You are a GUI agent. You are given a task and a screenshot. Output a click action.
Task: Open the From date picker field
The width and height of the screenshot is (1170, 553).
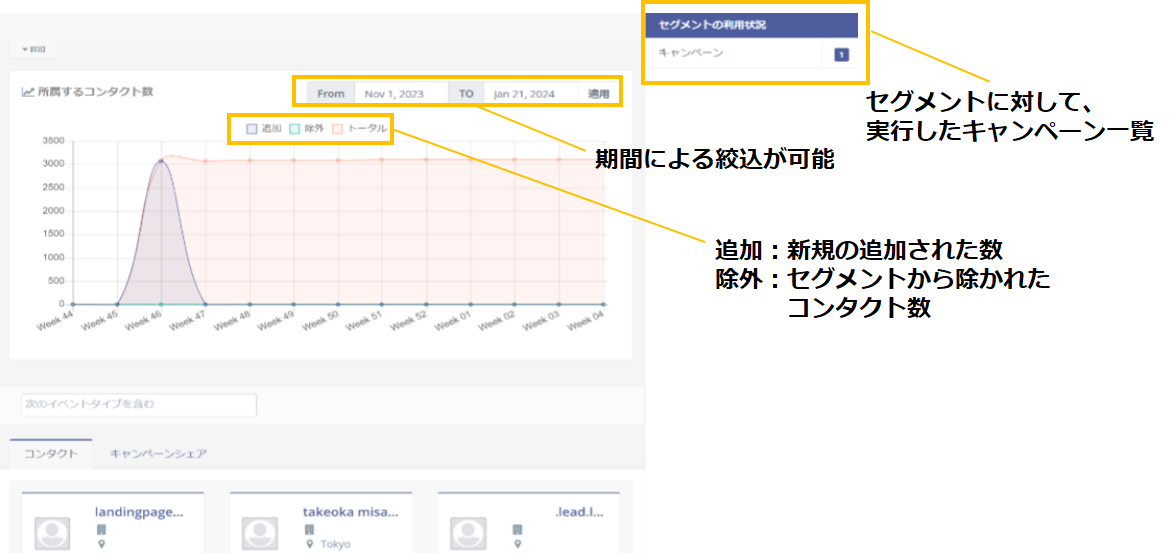pyautogui.click(x=400, y=94)
